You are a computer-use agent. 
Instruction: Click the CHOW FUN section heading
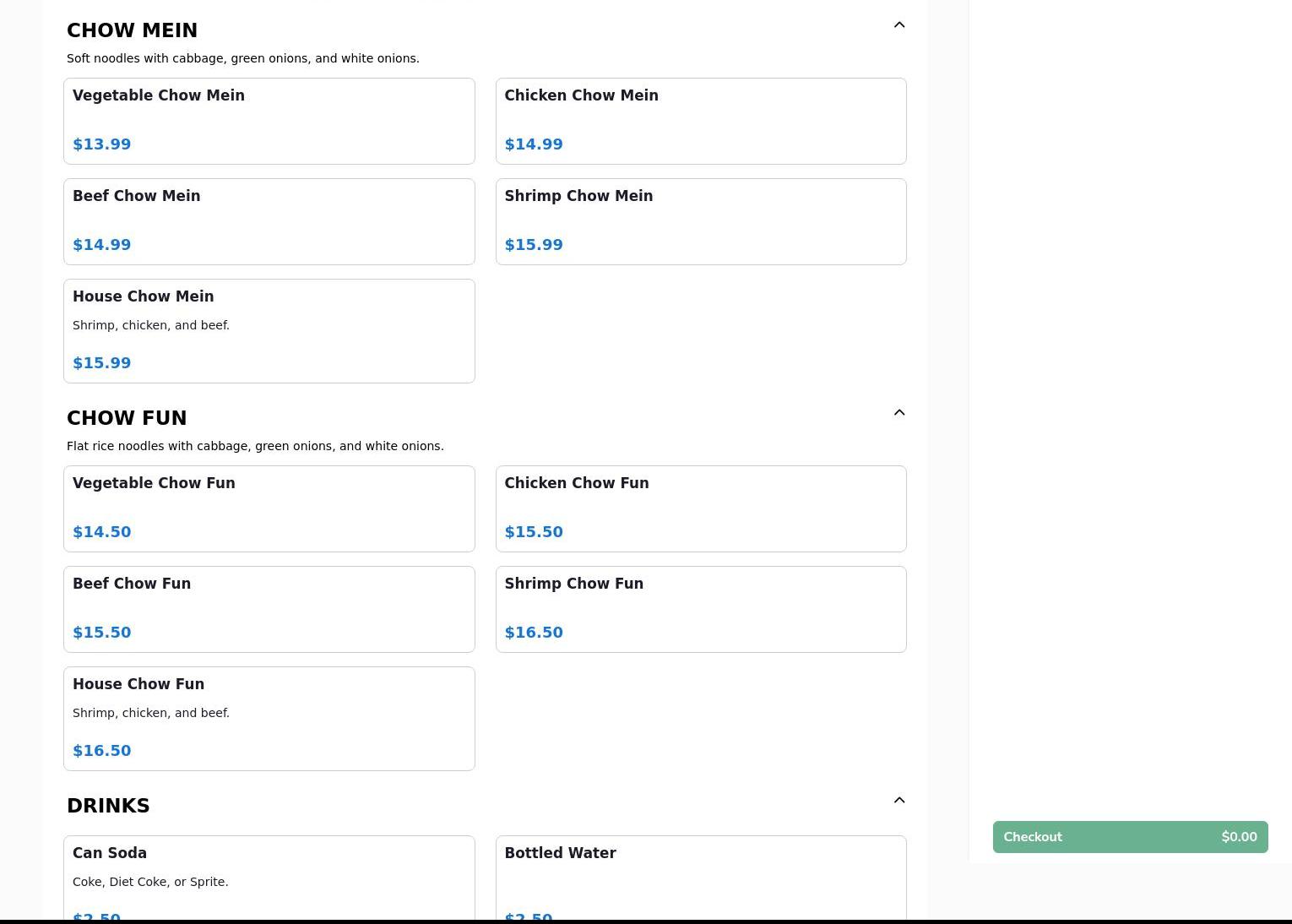tap(127, 418)
